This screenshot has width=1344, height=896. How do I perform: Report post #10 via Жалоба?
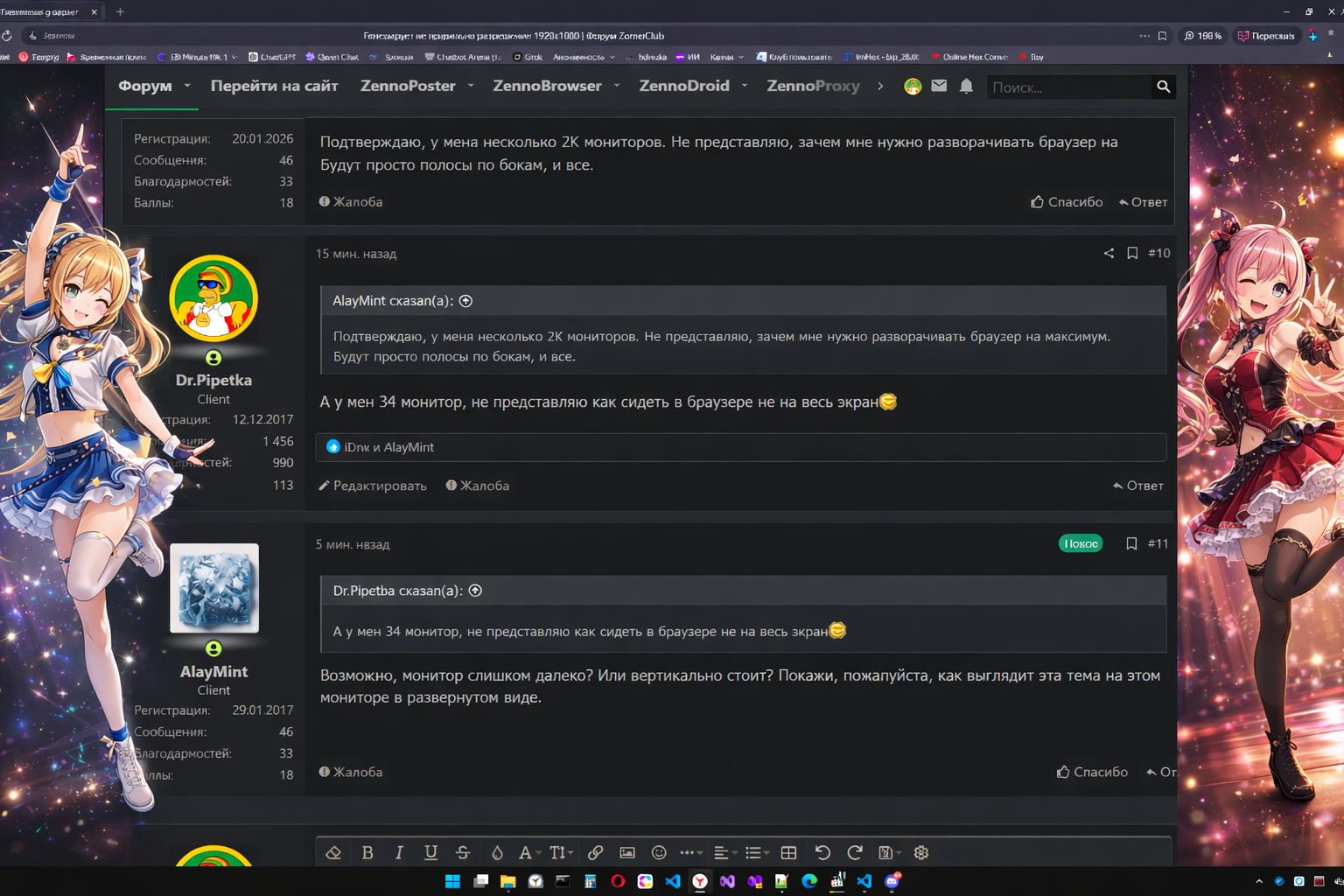pyautogui.click(x=478, y=486)
